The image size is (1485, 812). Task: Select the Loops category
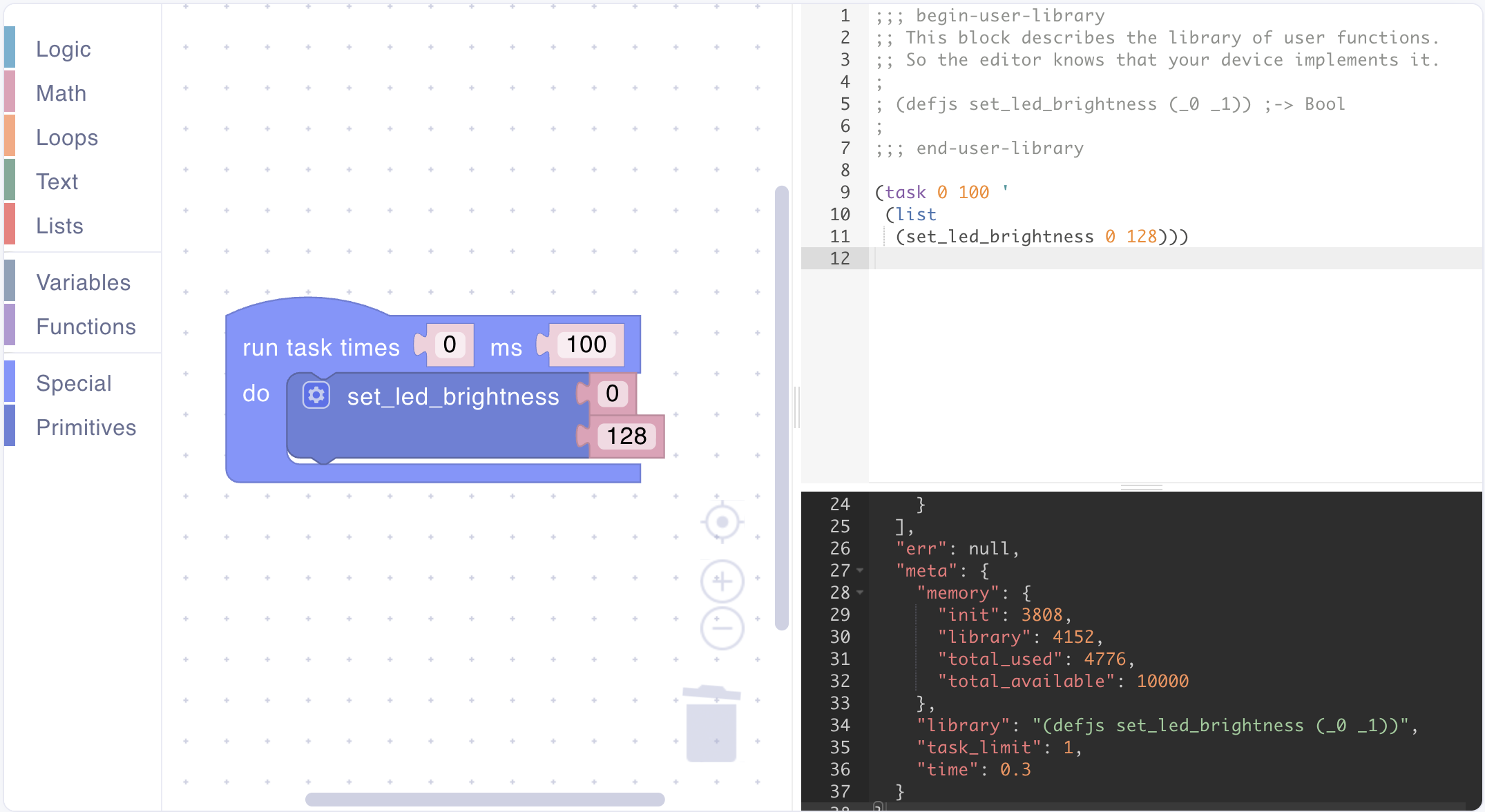click(67, 137)
